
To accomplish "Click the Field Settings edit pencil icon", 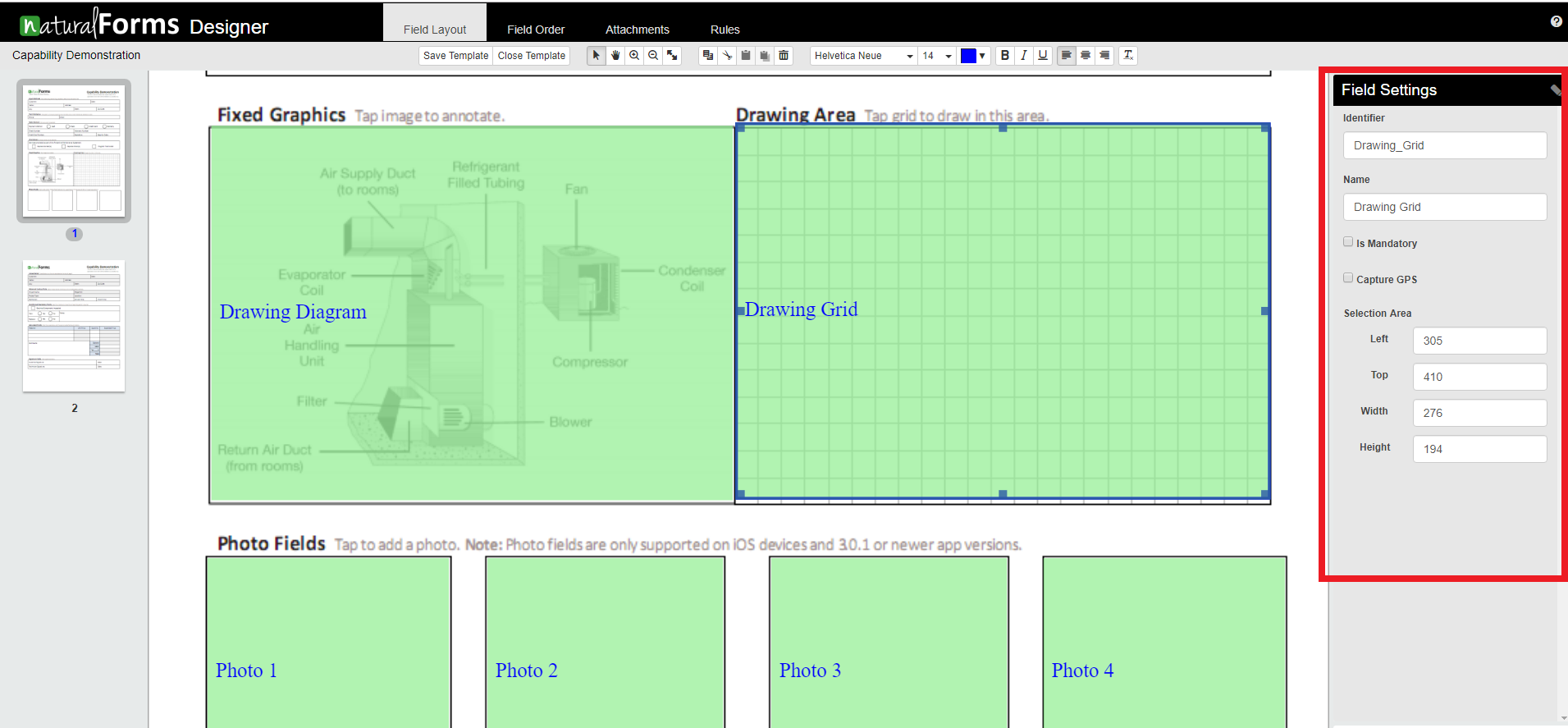I will pos(1555,90).
